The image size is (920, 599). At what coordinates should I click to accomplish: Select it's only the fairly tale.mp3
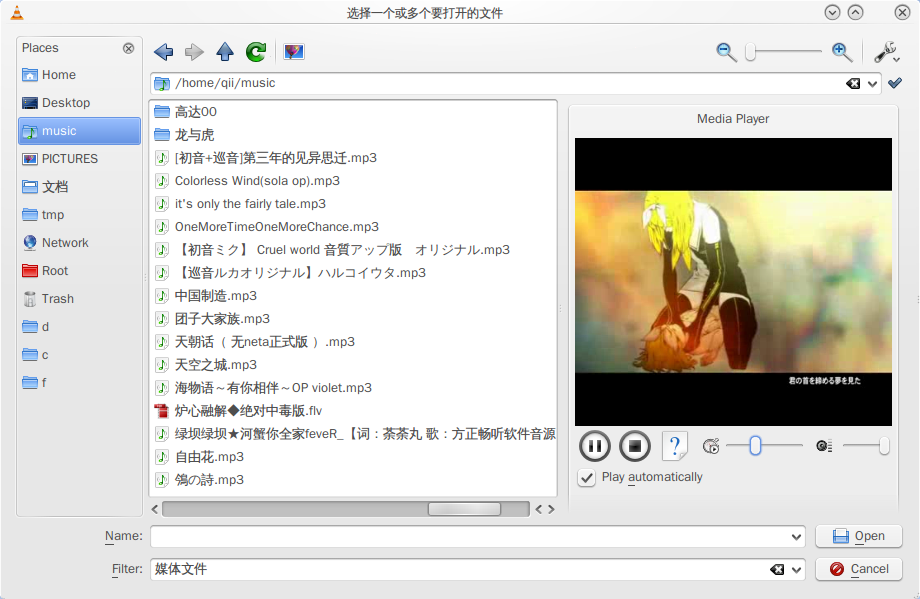(239, 204)
